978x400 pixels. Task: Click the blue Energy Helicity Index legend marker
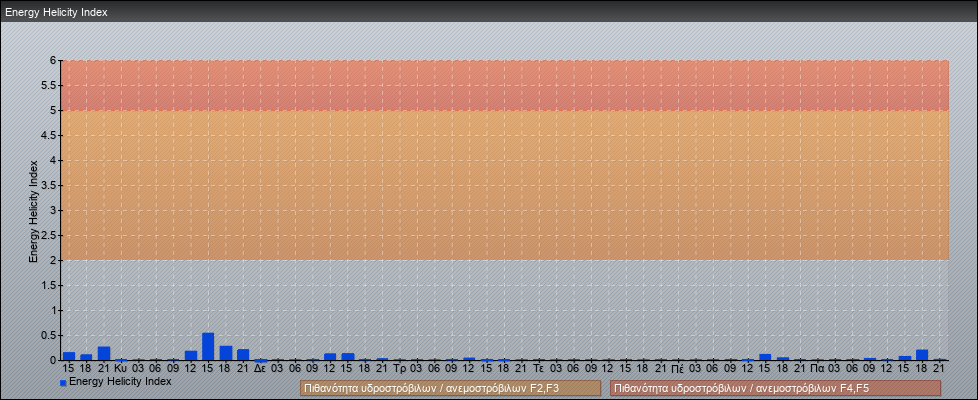[x=63, y=383]
